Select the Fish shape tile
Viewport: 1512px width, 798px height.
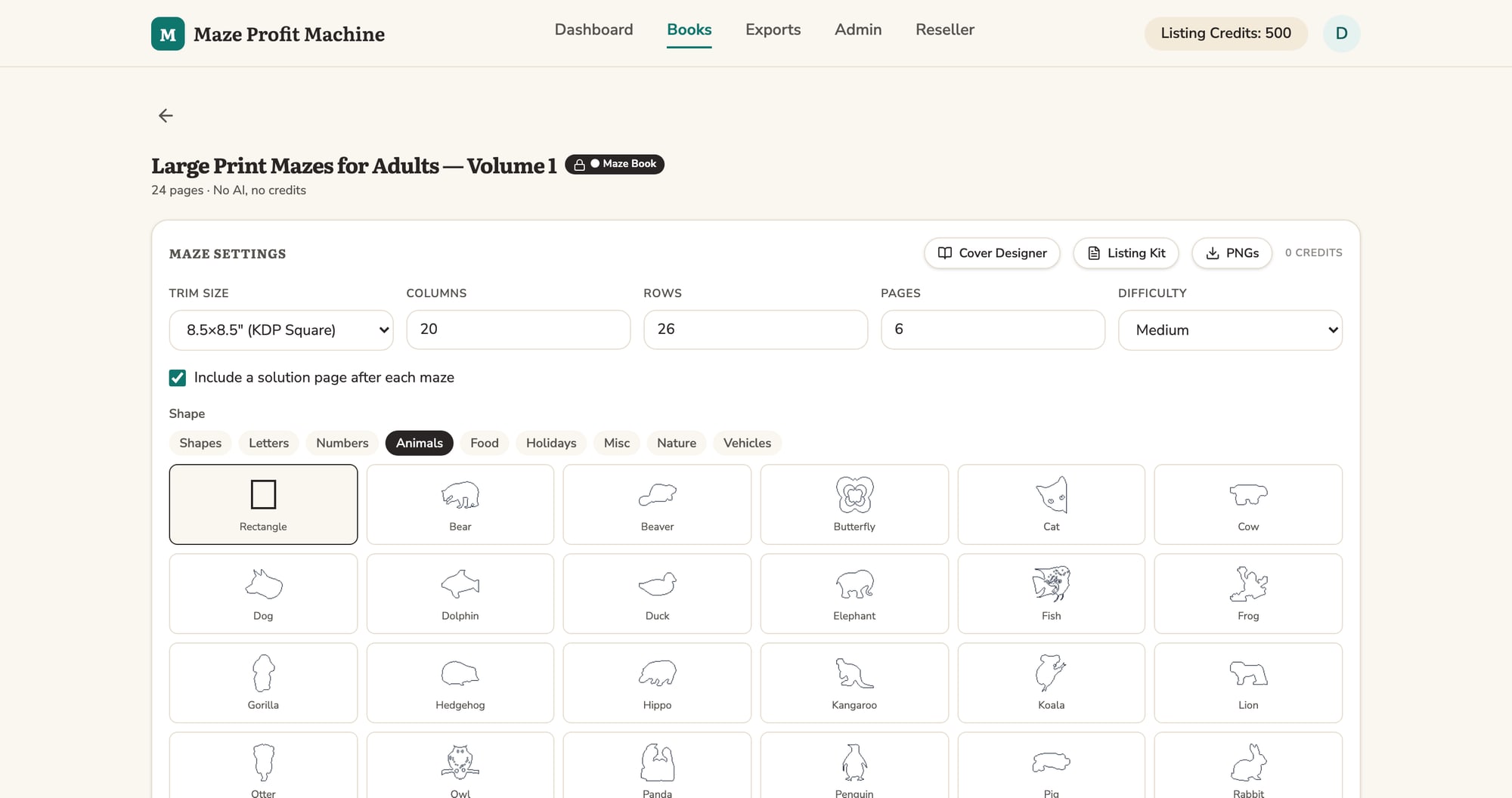(x=1052, y=593)
